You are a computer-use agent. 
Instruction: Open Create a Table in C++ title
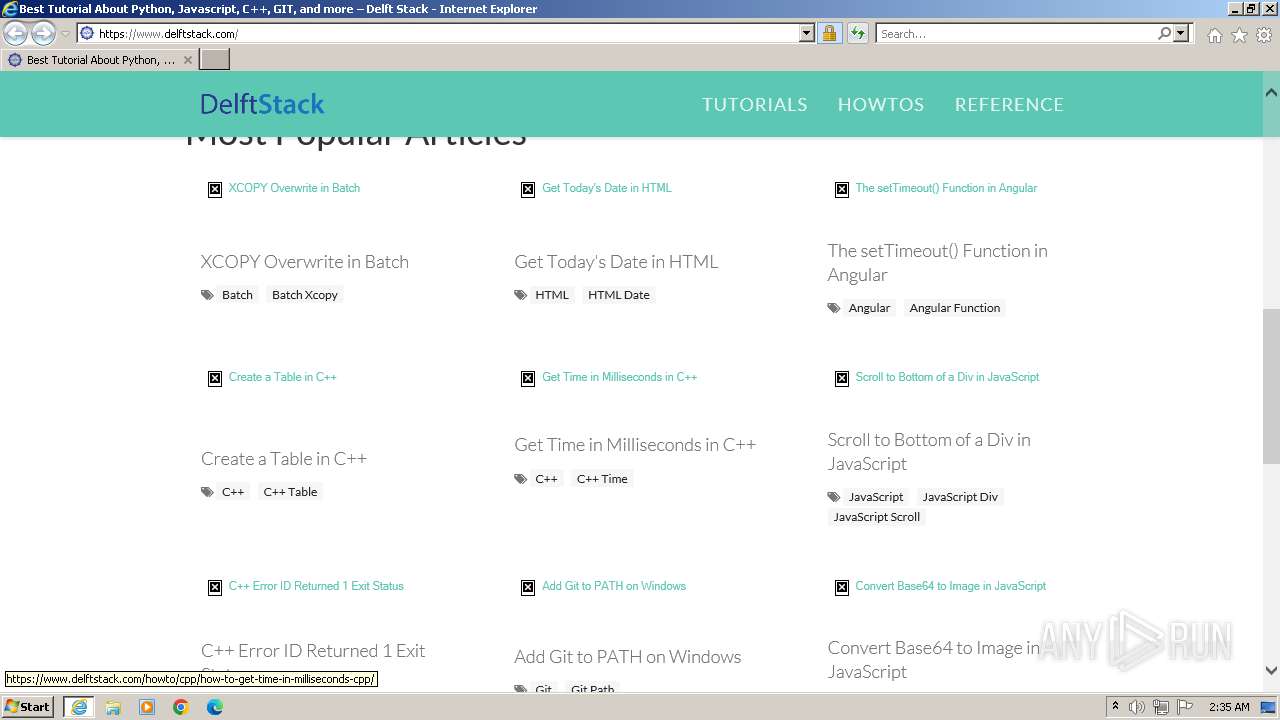coord(284,458)
